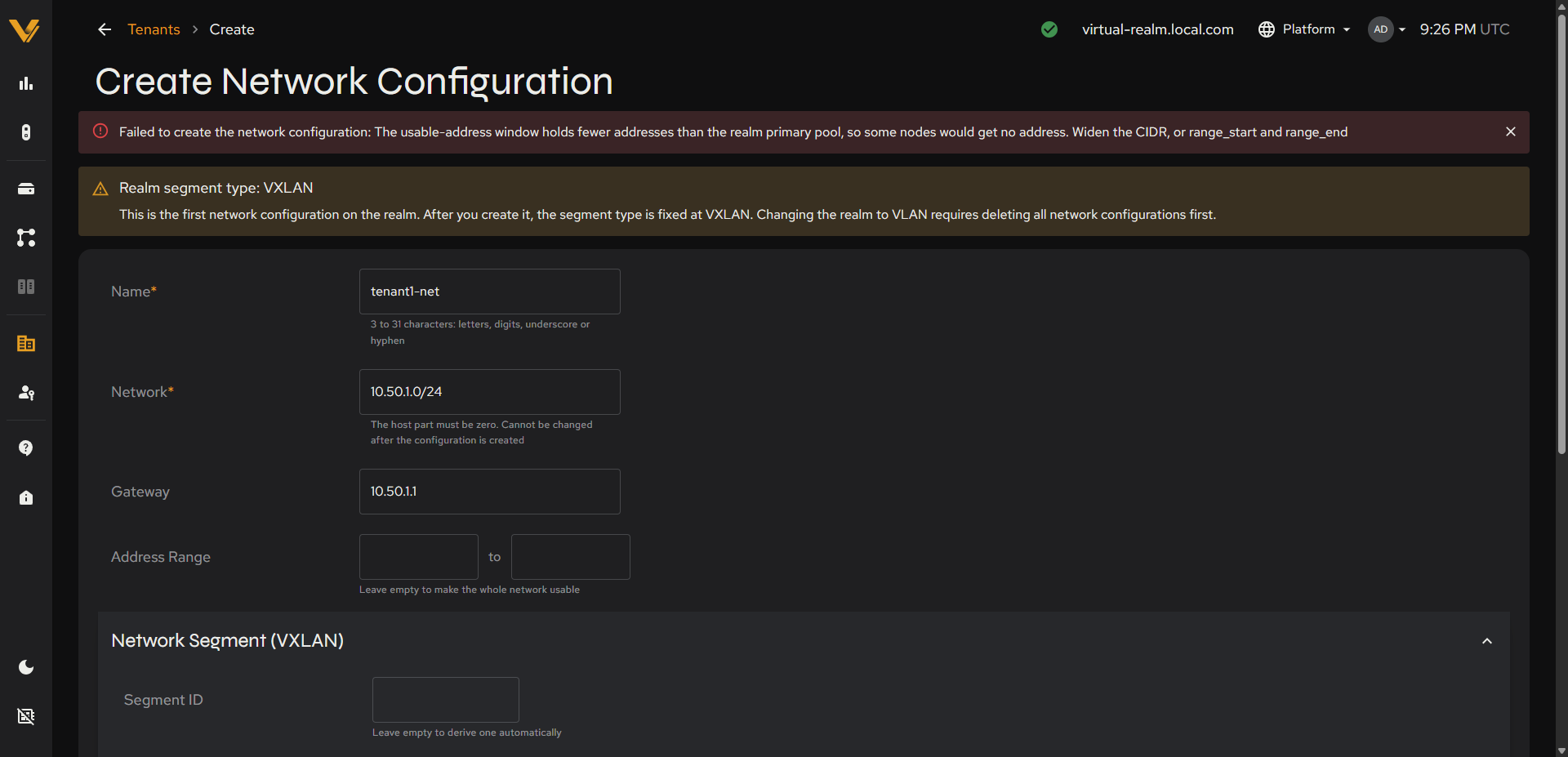1568x757 pixels.
Task: Go to the Tenants breadcrumb link
Action: pyautogui.click(x=154, y=29)
